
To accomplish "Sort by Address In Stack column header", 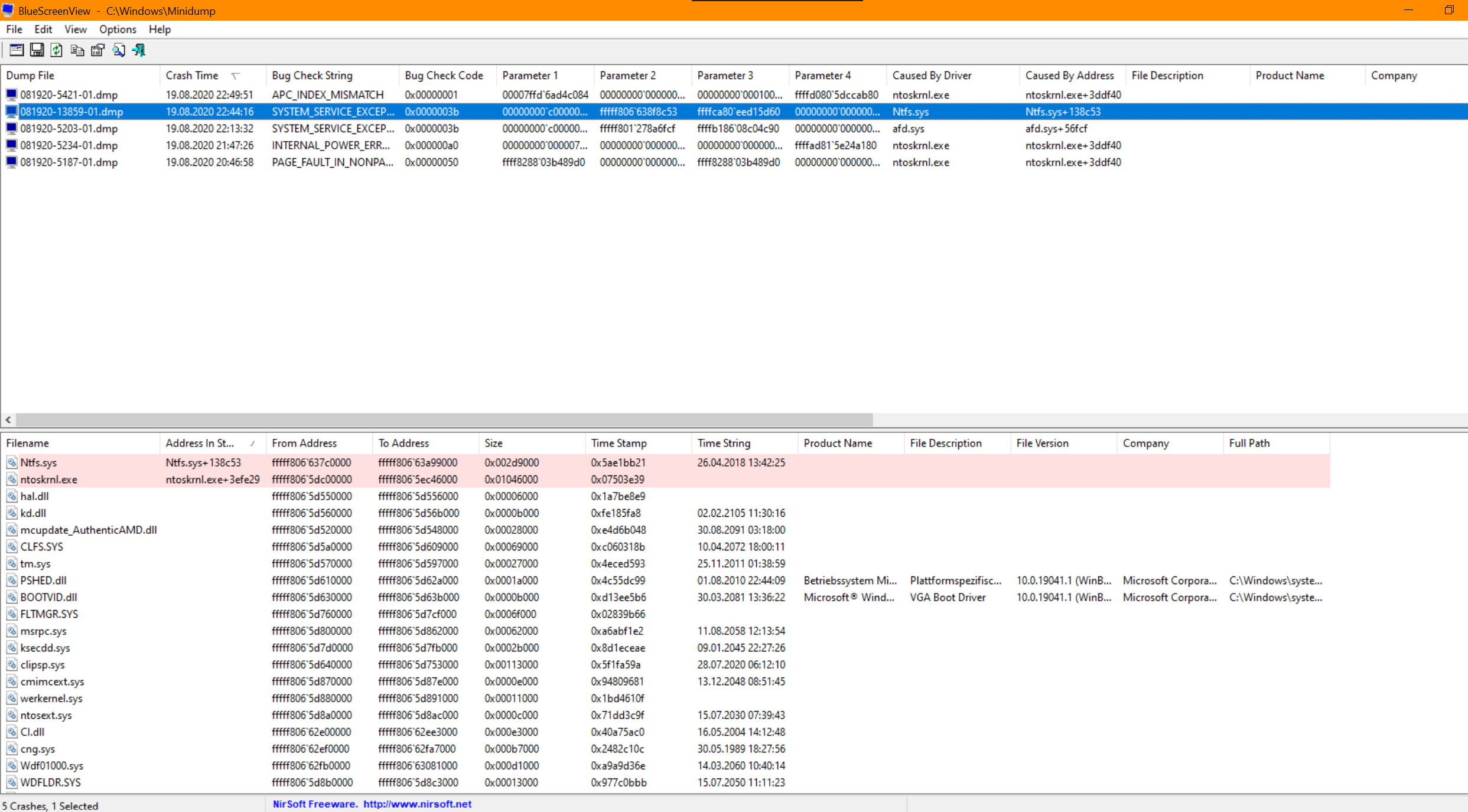I will pos(200,443).
